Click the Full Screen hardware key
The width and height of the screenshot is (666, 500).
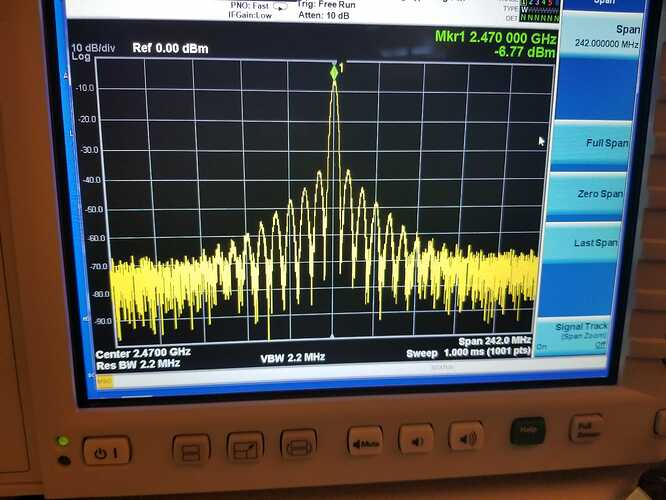point(587,427)
